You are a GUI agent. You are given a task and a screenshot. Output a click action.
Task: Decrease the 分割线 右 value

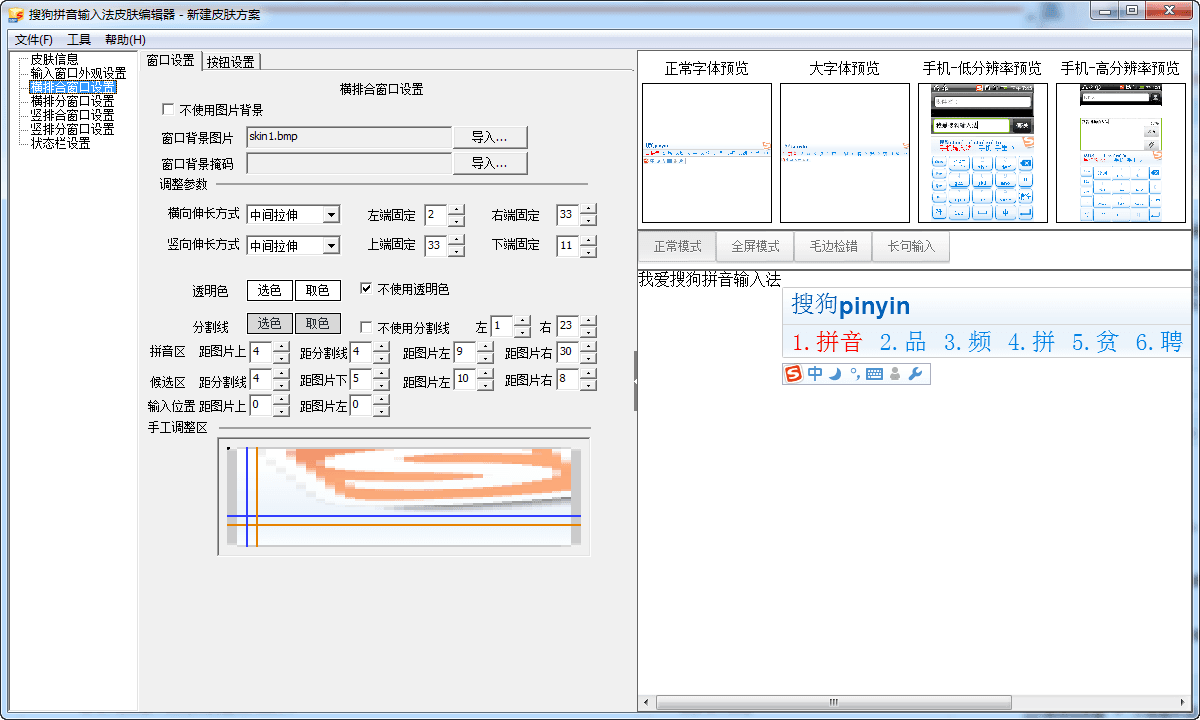[x=589, y=332]
